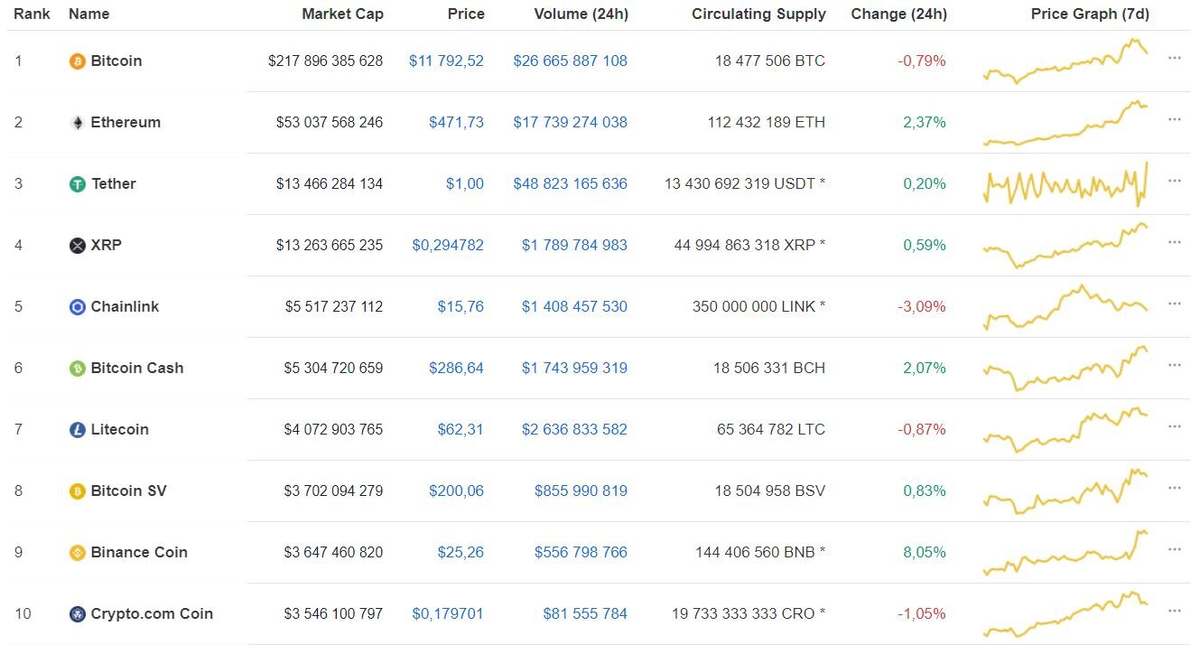Click the Bitcoin SV logo icon
The height and width of the screenshot is (645, 1200).
(x=77, y=492)
